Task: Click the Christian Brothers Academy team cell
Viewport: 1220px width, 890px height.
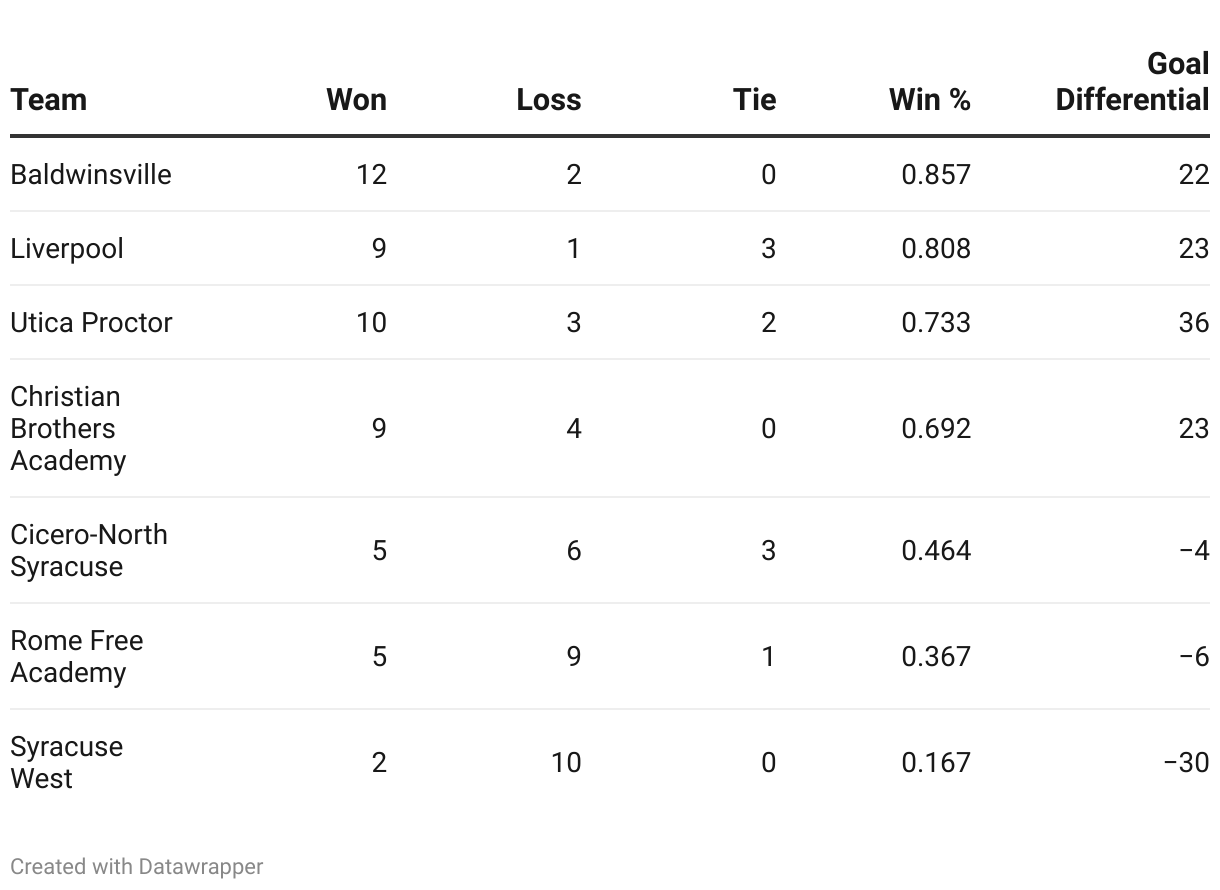Action: tap(68, 428)
